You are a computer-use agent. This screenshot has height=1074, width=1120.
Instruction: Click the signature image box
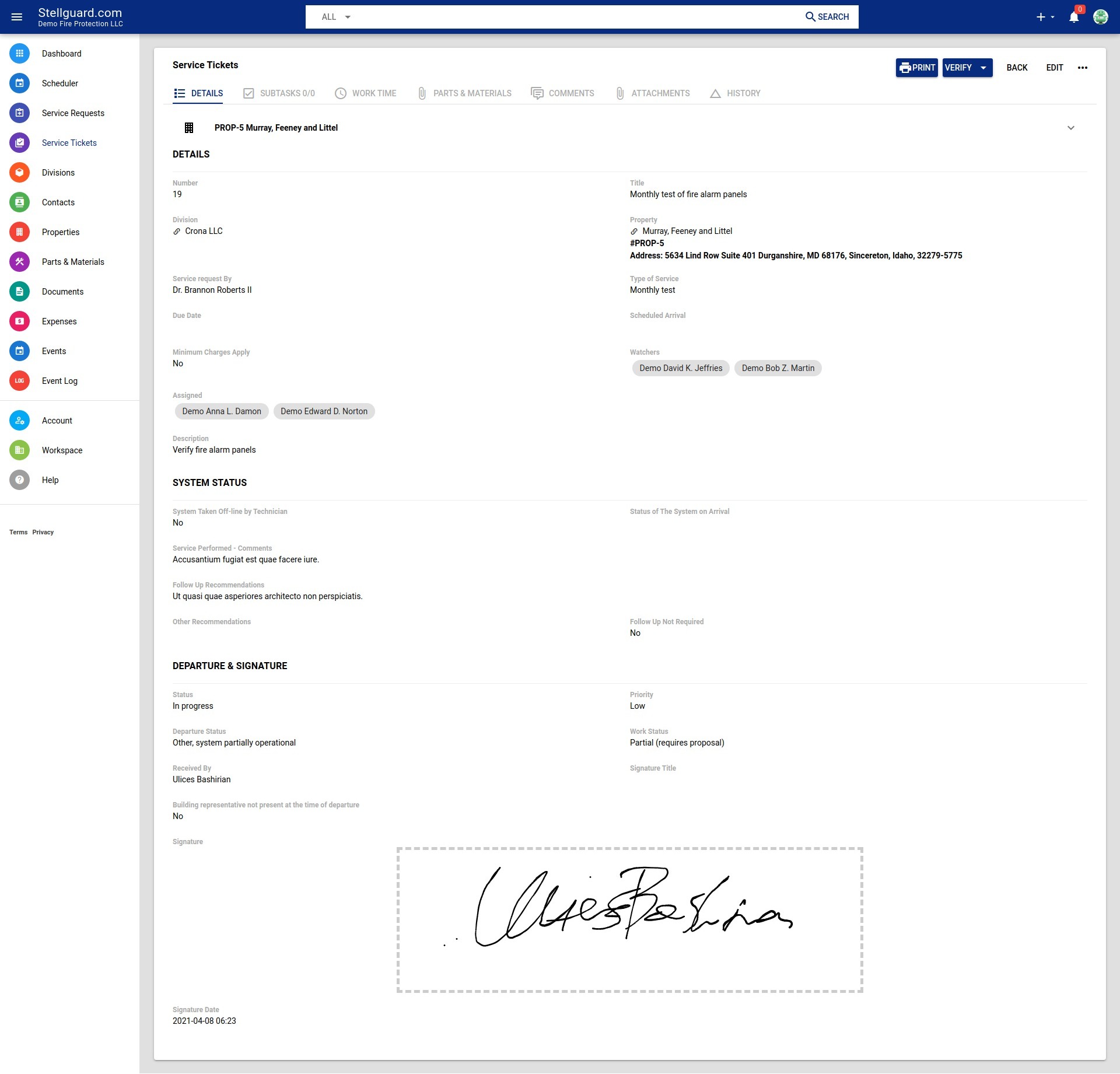[x=630, y=920]
